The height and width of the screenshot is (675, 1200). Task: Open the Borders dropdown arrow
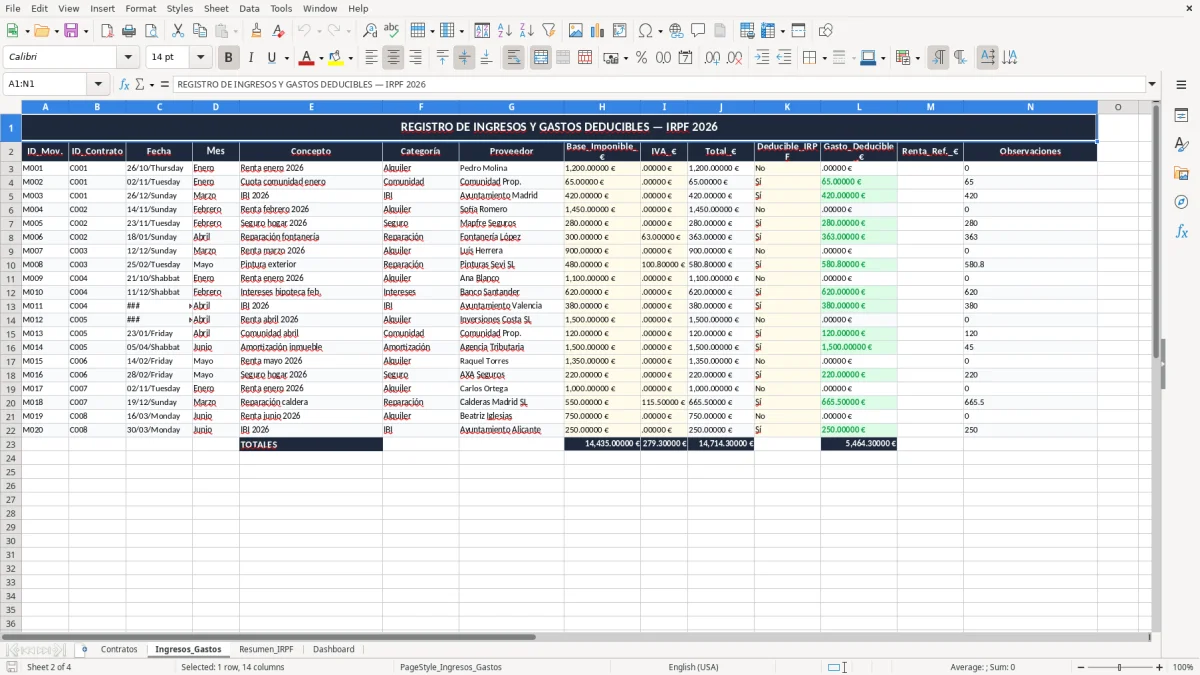point(823,58)
